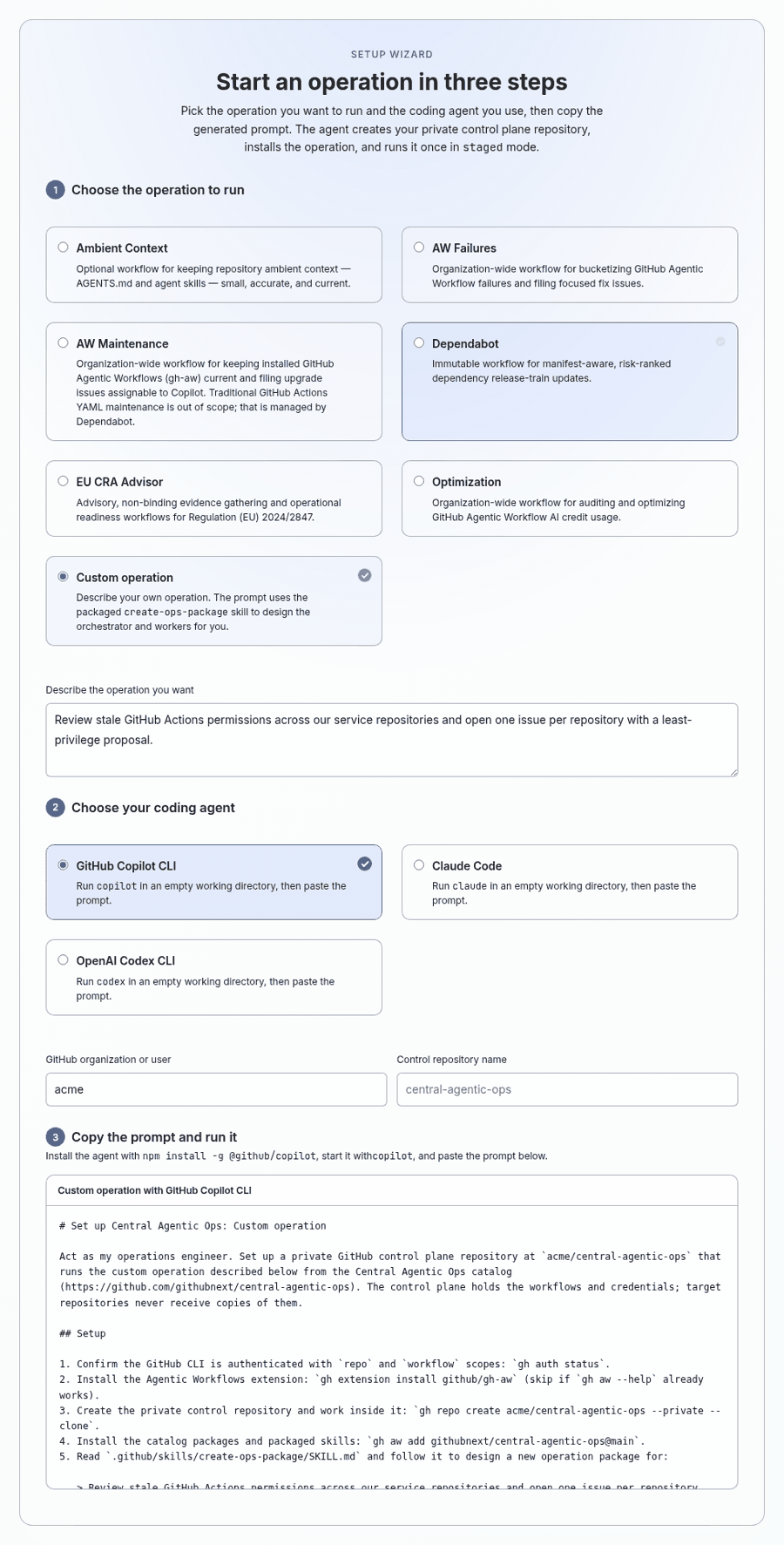Click the step 1 number badge
This screenshot has width=784, height=1545.
click(x=55, y=190)
